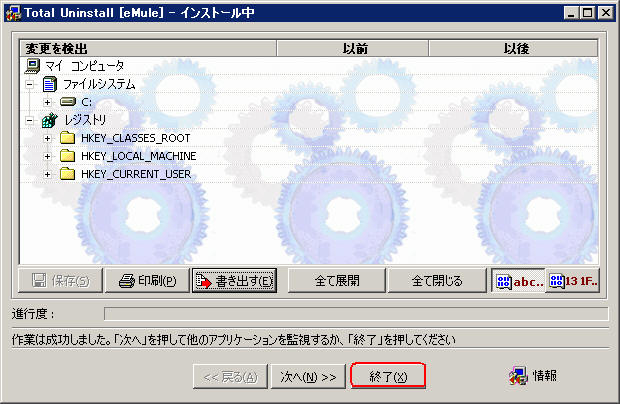The height and width of the screenshot is (404, 620).
Task: Select the マイ コンピュータ tree label
Action: [x=85, y=66]
